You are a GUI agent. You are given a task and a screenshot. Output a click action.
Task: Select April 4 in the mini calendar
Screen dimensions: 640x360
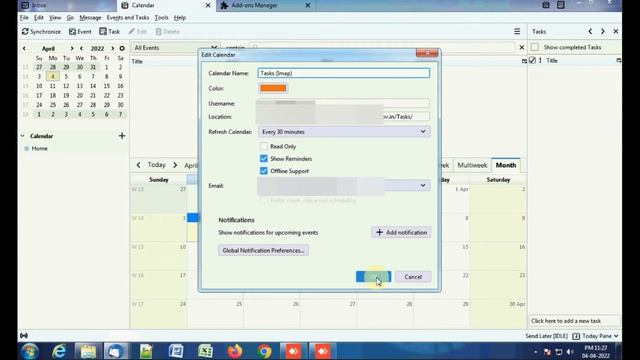point(53,76)
